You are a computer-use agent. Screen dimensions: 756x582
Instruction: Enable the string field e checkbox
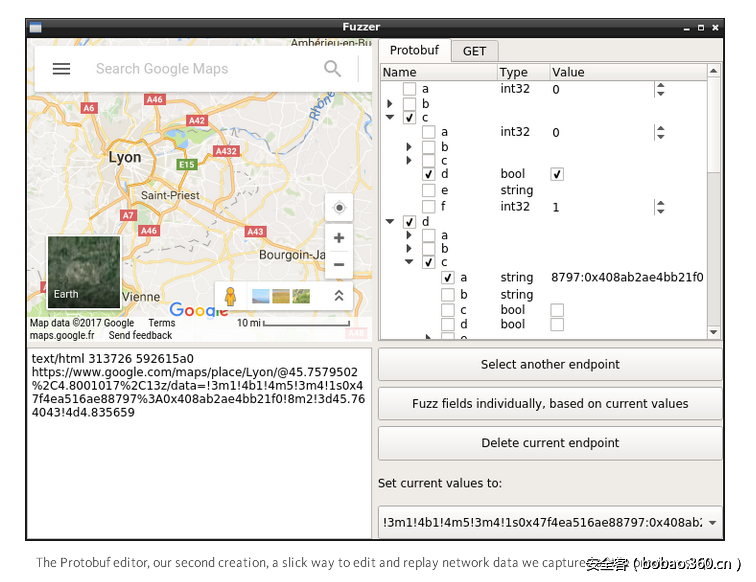[x=428, y=190]
